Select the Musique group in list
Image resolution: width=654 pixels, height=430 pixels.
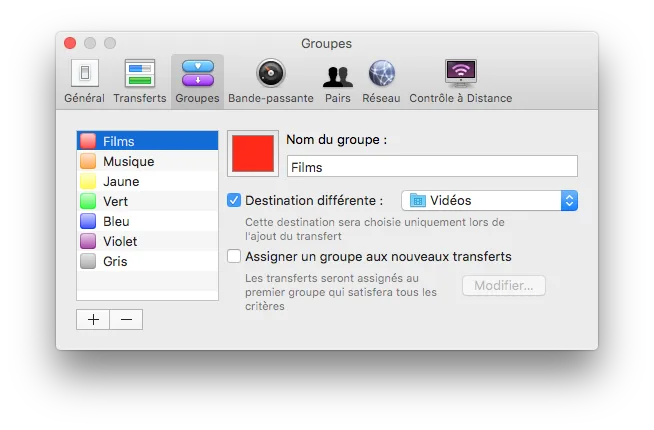[x=147, y=161]
